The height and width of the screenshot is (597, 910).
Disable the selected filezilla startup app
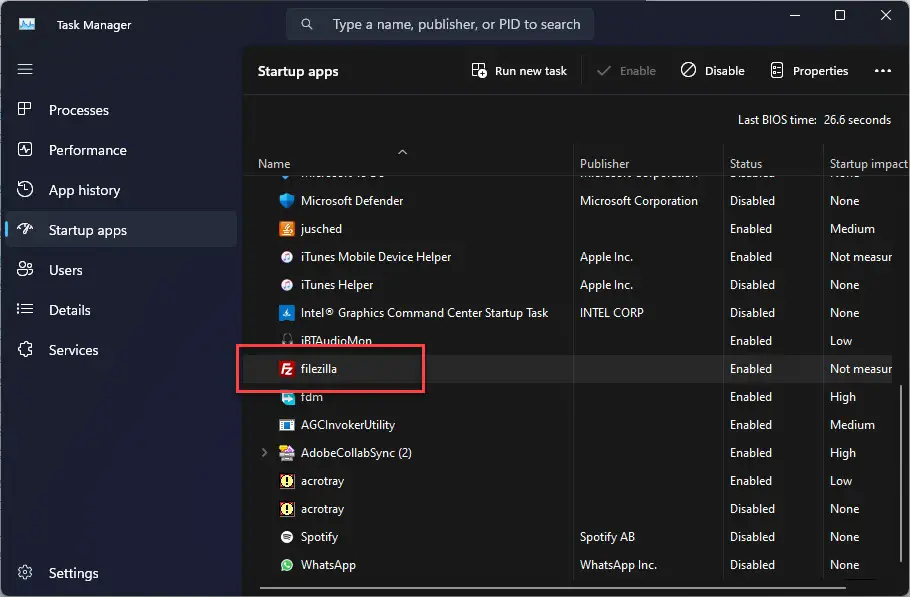pyautogui.click(x=712, y=70)
